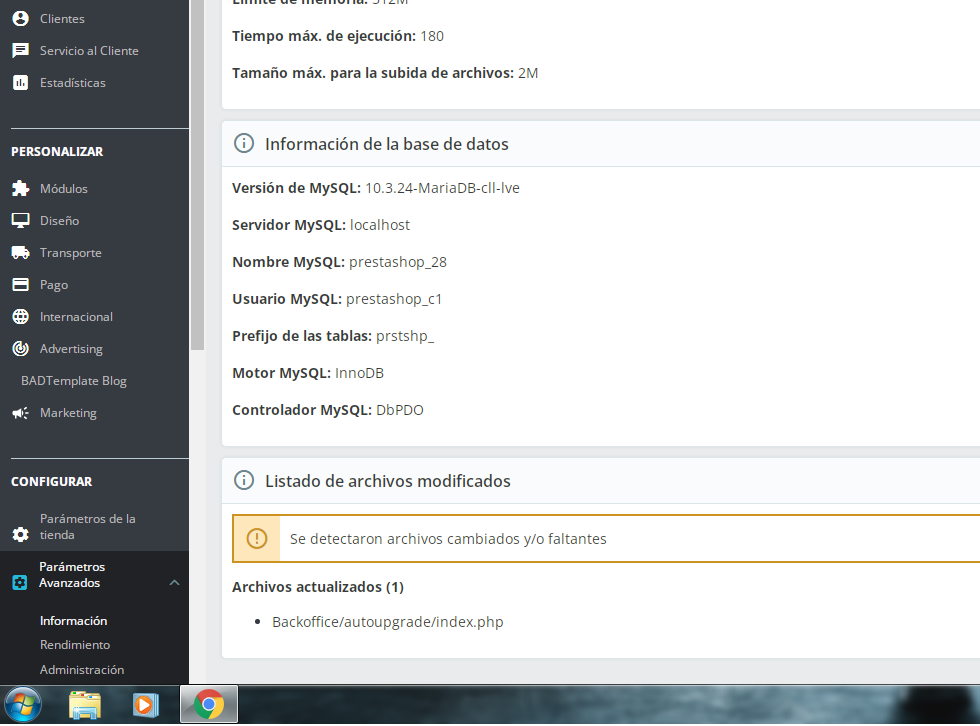This screenshot has height=726, width=980.
Task: Click the Servicio al Cliente chat icon
Action: [21, 51]
